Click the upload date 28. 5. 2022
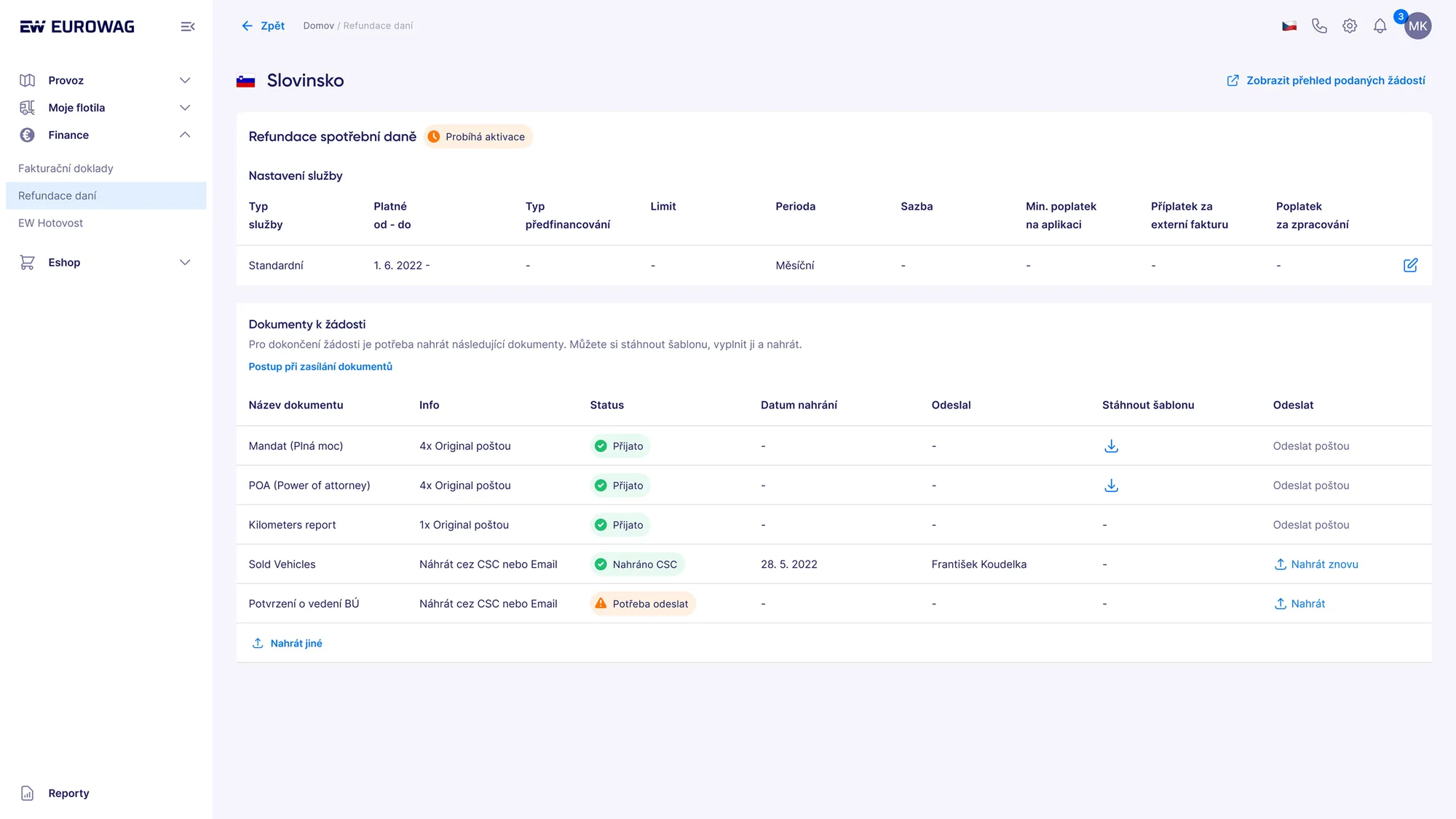The height and width of the screenshot is (819, 1456). 789,564
